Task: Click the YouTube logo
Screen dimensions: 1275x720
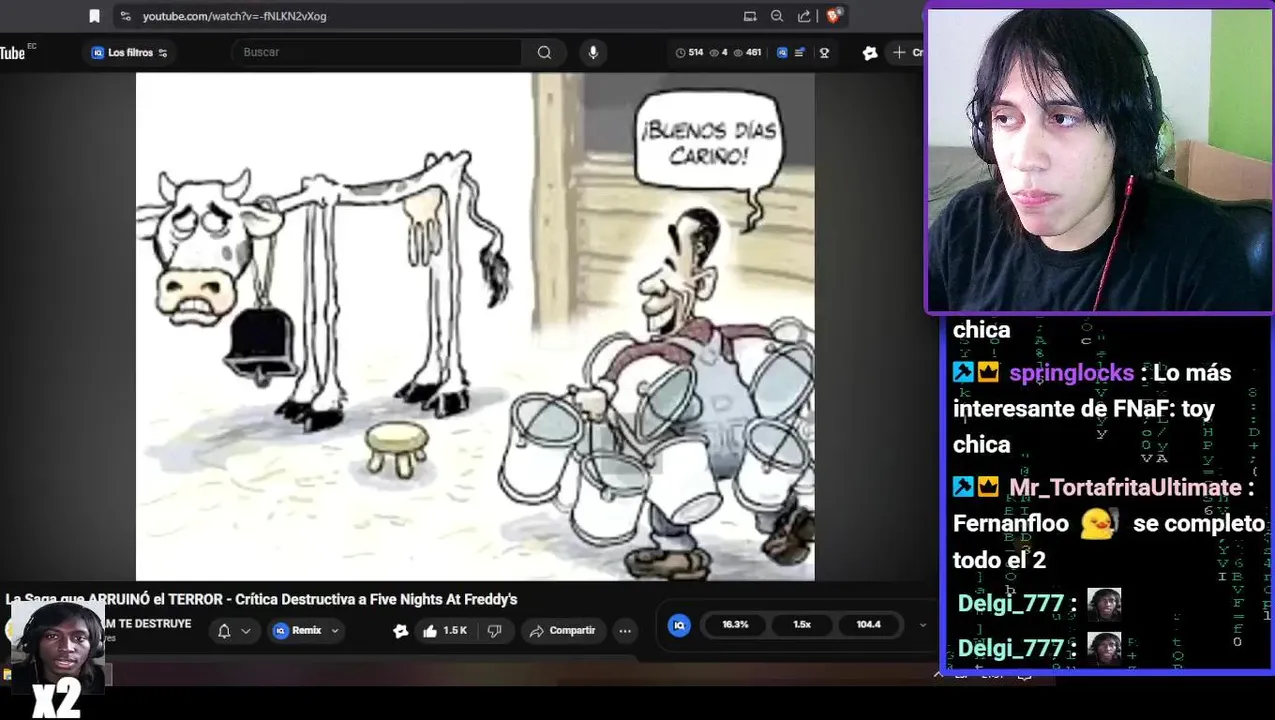Action: (x=13, y=53)
